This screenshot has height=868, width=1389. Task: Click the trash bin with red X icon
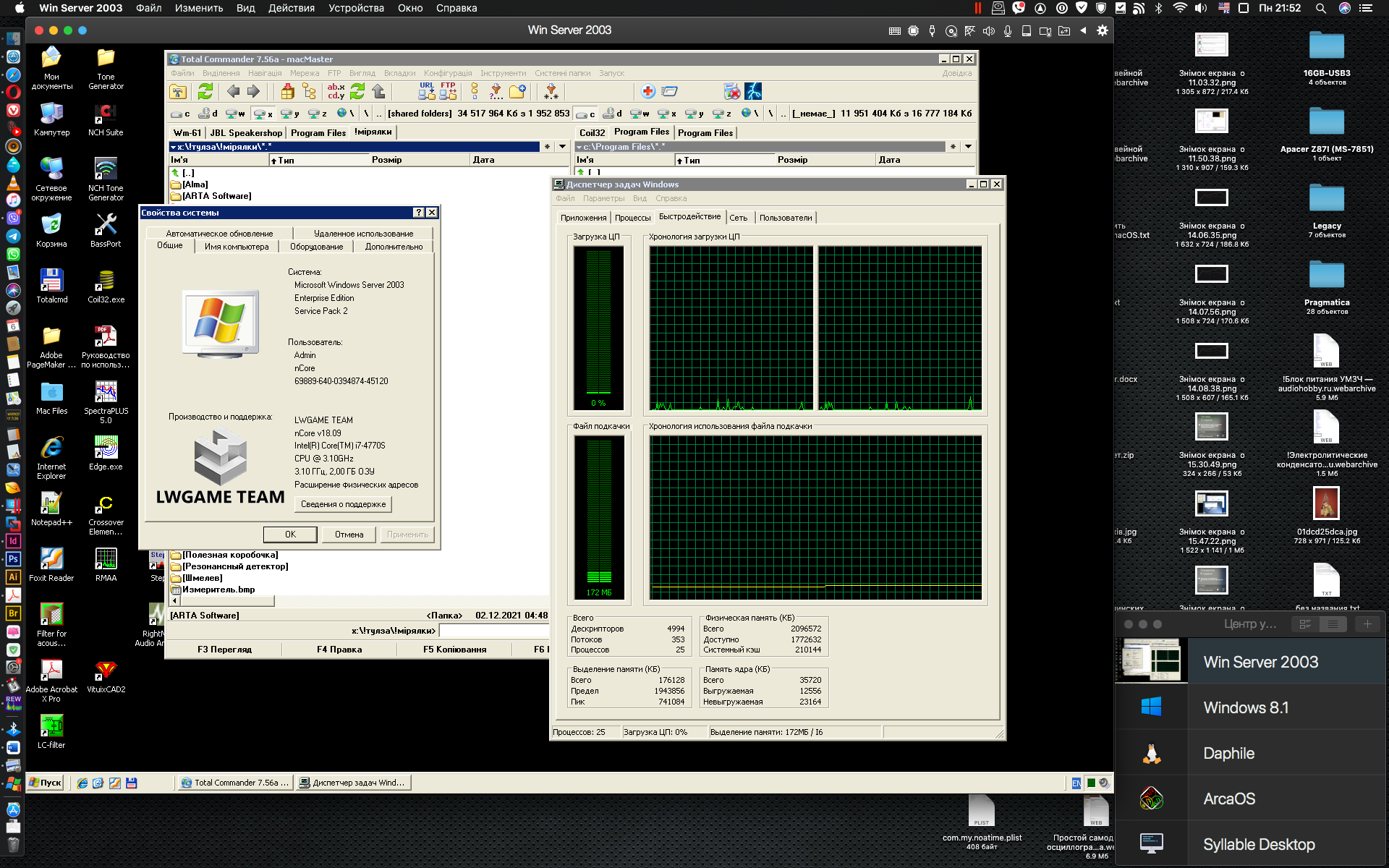[x=732, y=91]
